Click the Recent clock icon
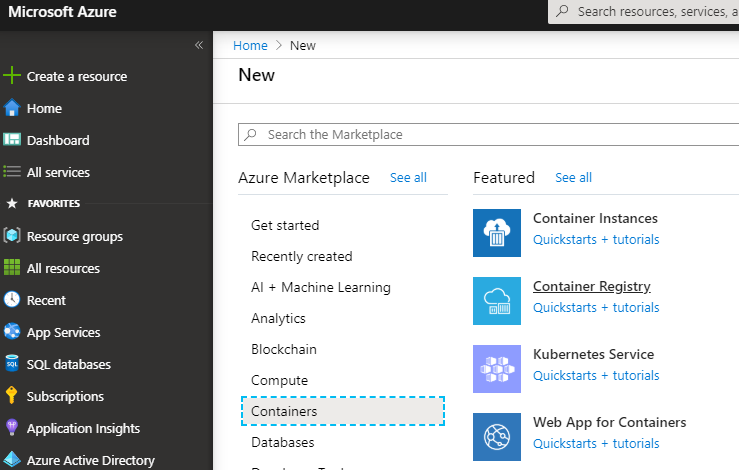Viewport: 739px width, 470px height. 12,299
